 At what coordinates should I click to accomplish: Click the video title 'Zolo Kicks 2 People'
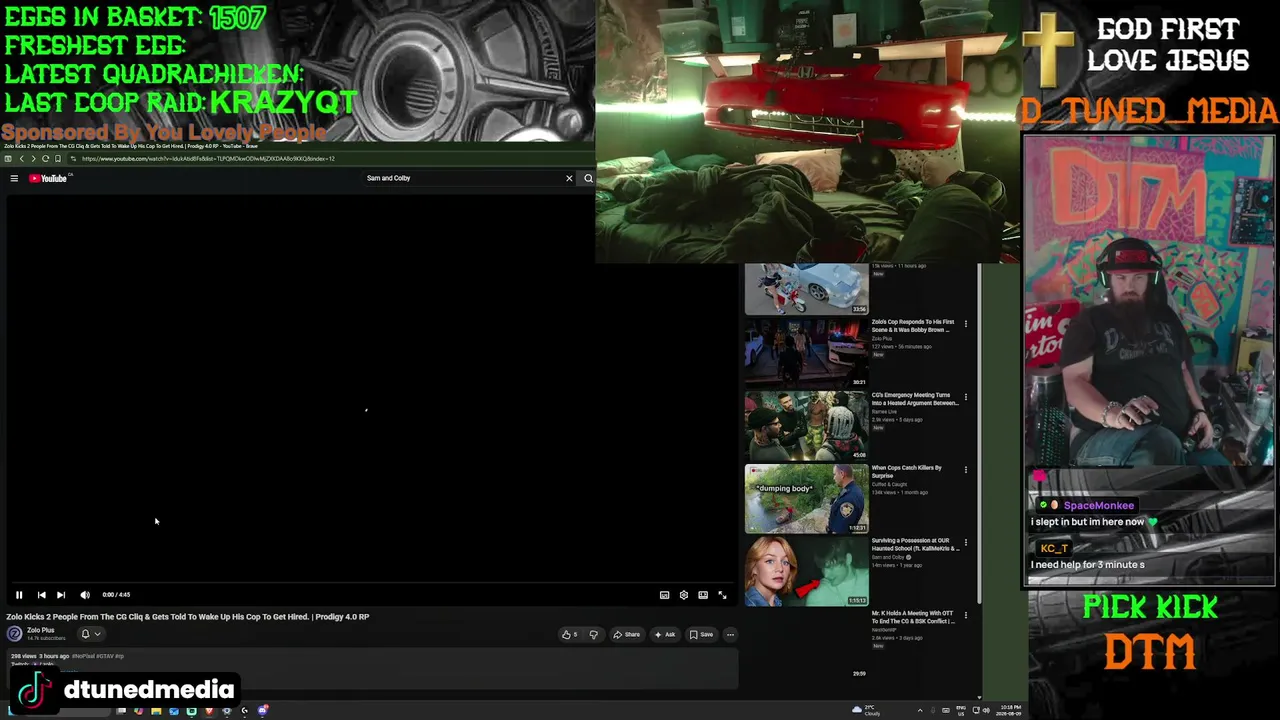pos(188,617)
